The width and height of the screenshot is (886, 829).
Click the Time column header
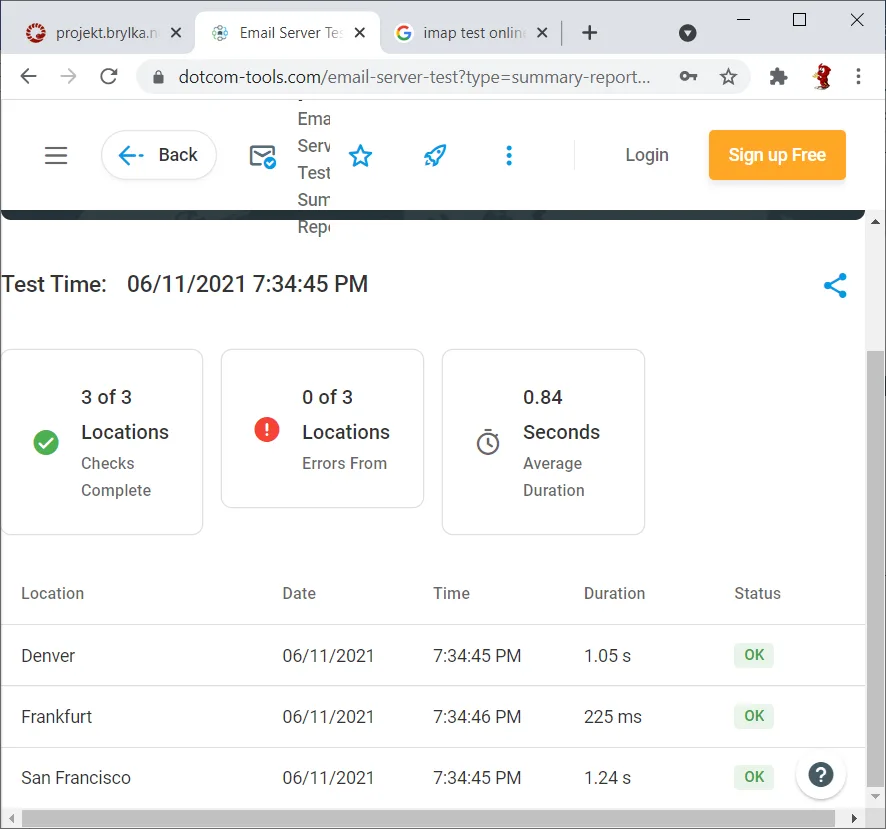(x=451, y=593)
